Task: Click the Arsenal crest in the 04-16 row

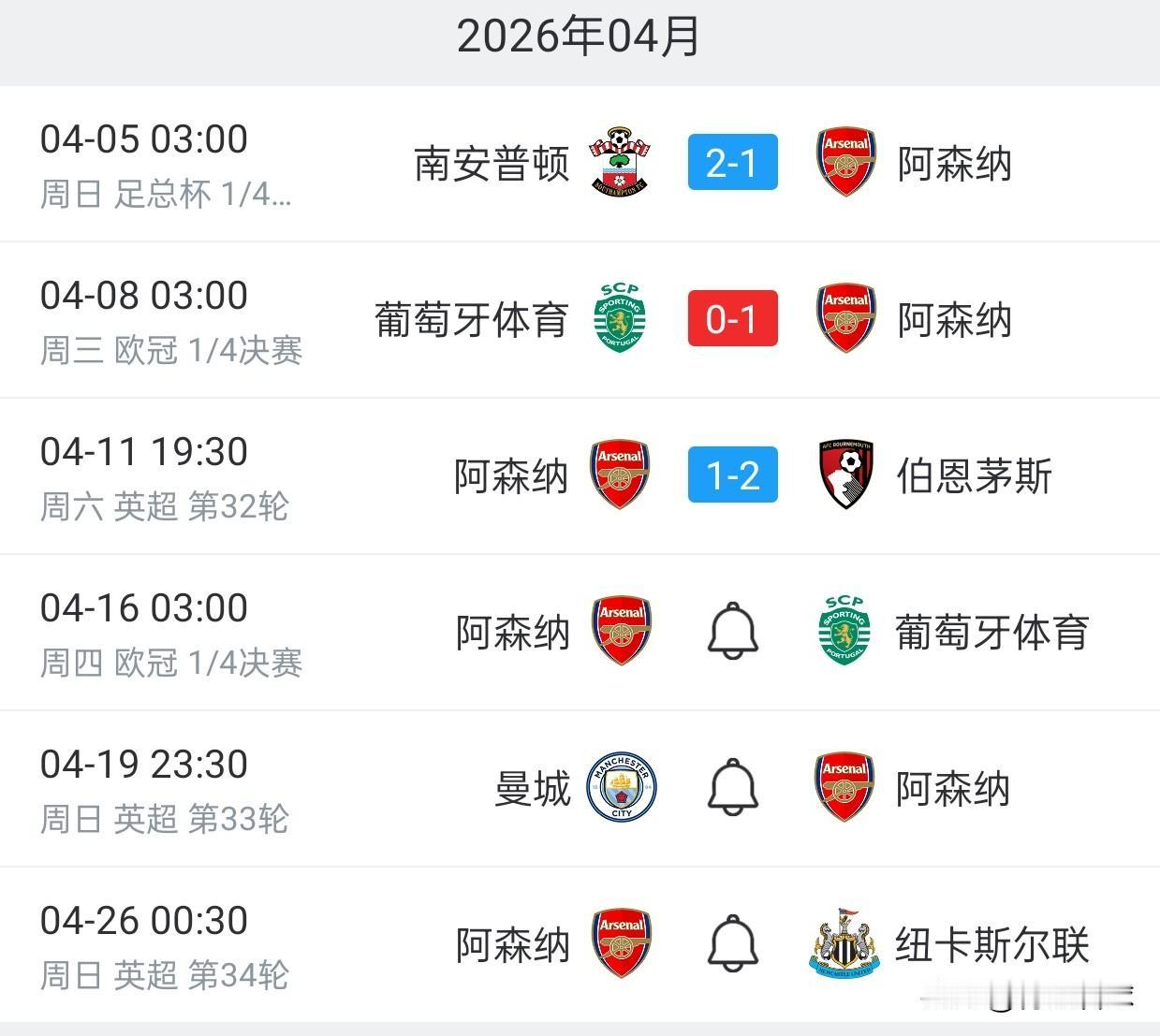Action: (x=621, y=631)
